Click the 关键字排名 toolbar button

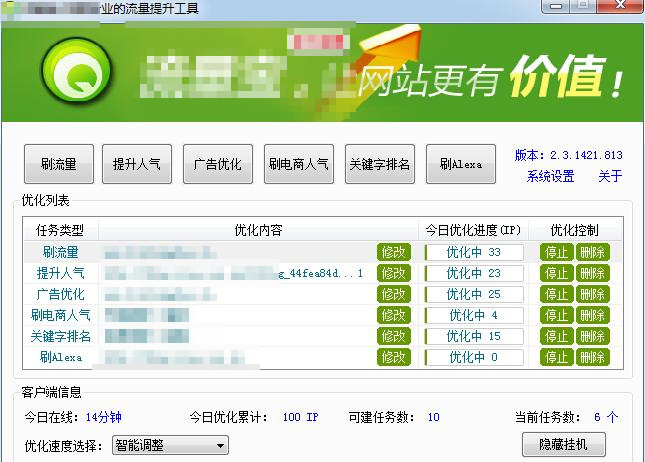(x=379, y=164)
